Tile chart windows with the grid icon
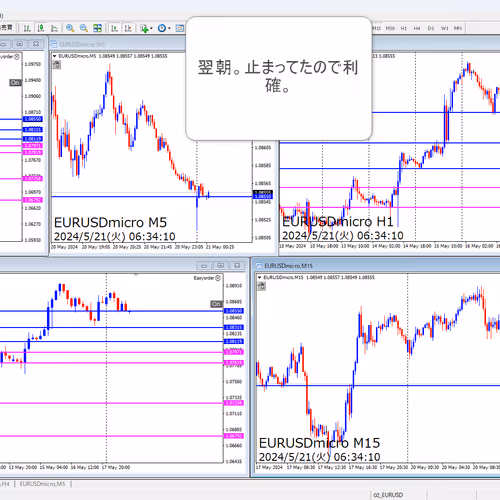The image size is (500, 500). tap(97, 28)
